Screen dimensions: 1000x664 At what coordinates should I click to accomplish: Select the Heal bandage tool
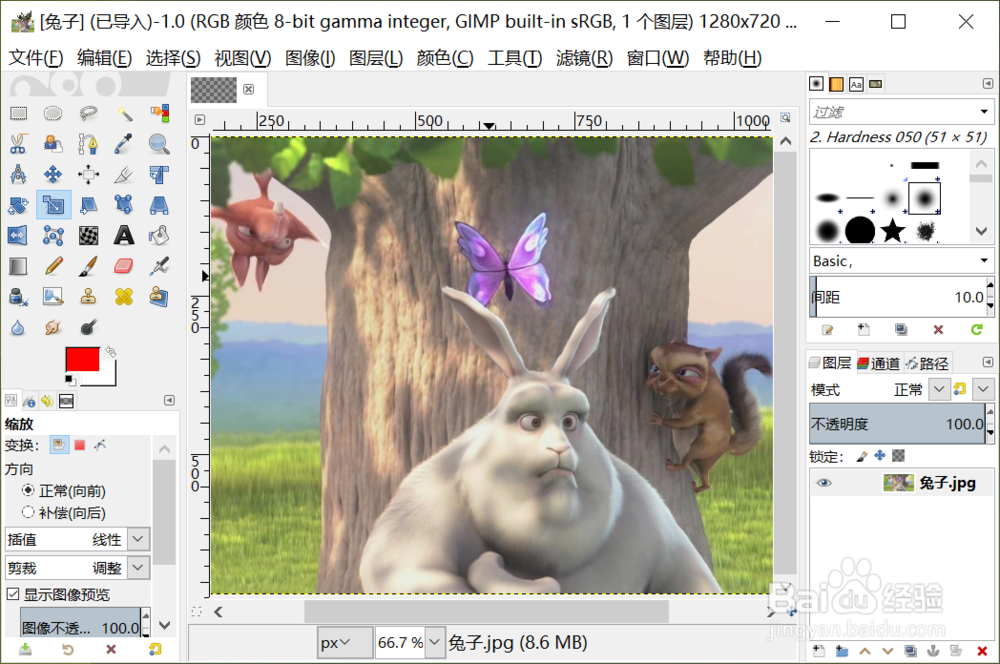(124, 297)
